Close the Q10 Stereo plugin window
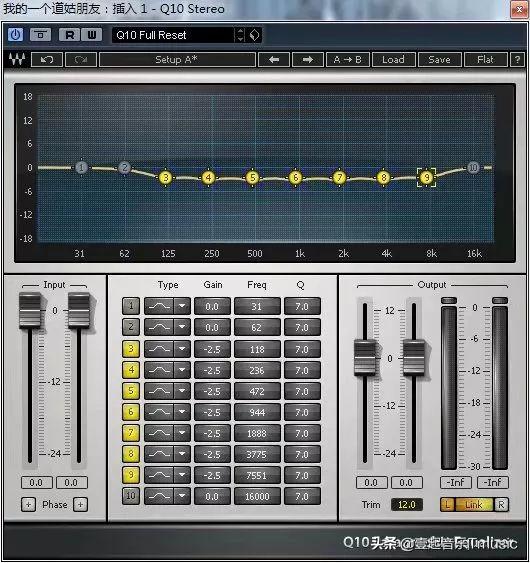The height and width of the screenshot is (563, 530). point(519,9)
